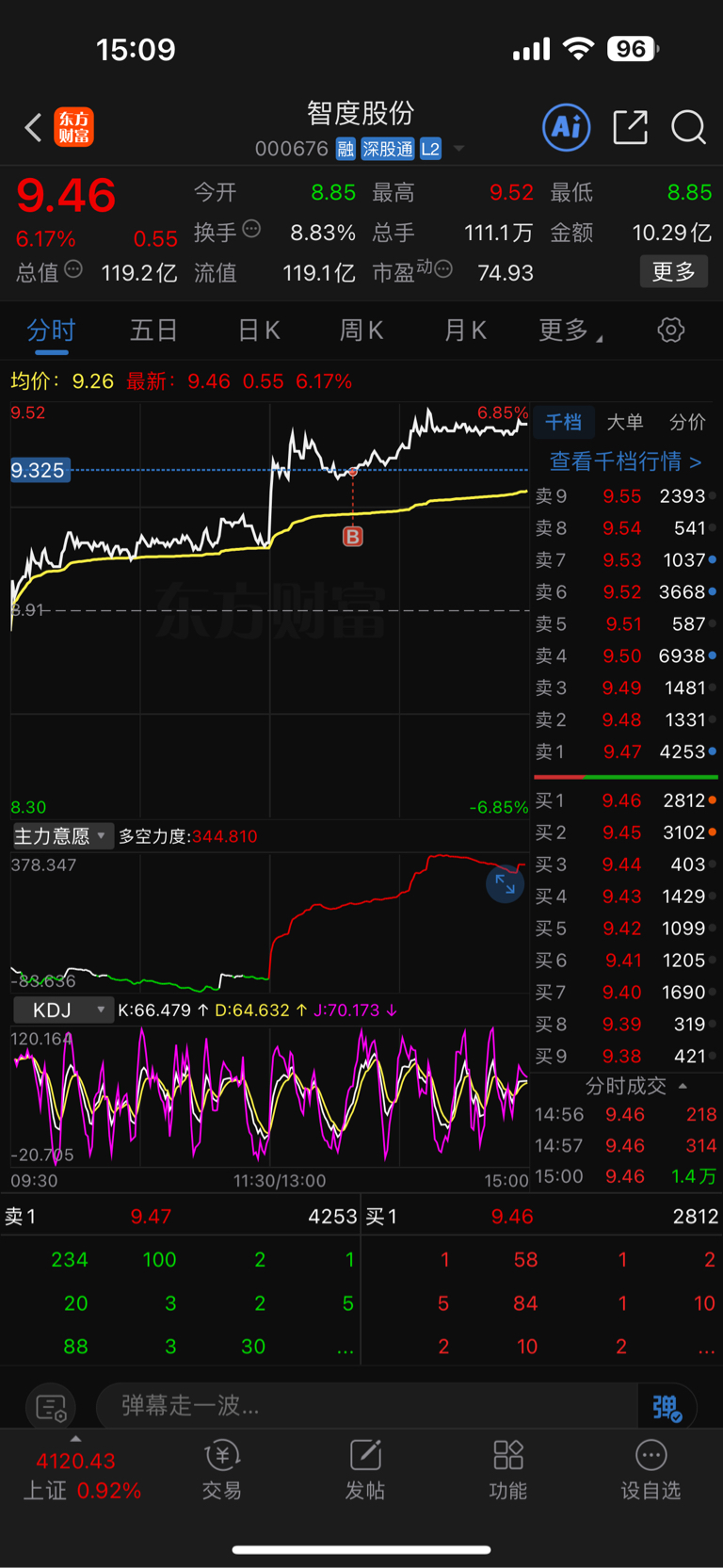723x1568 pixels.
Task: Switch to the 分价 tab
Action: click(x=687, y=422)
